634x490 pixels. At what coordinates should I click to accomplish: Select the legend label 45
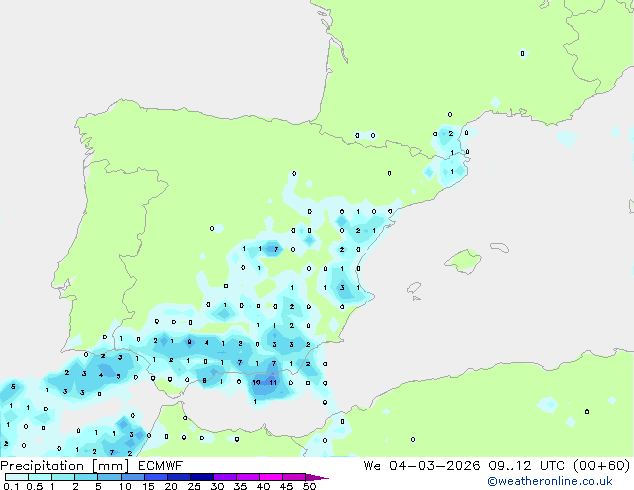(286, 486)
